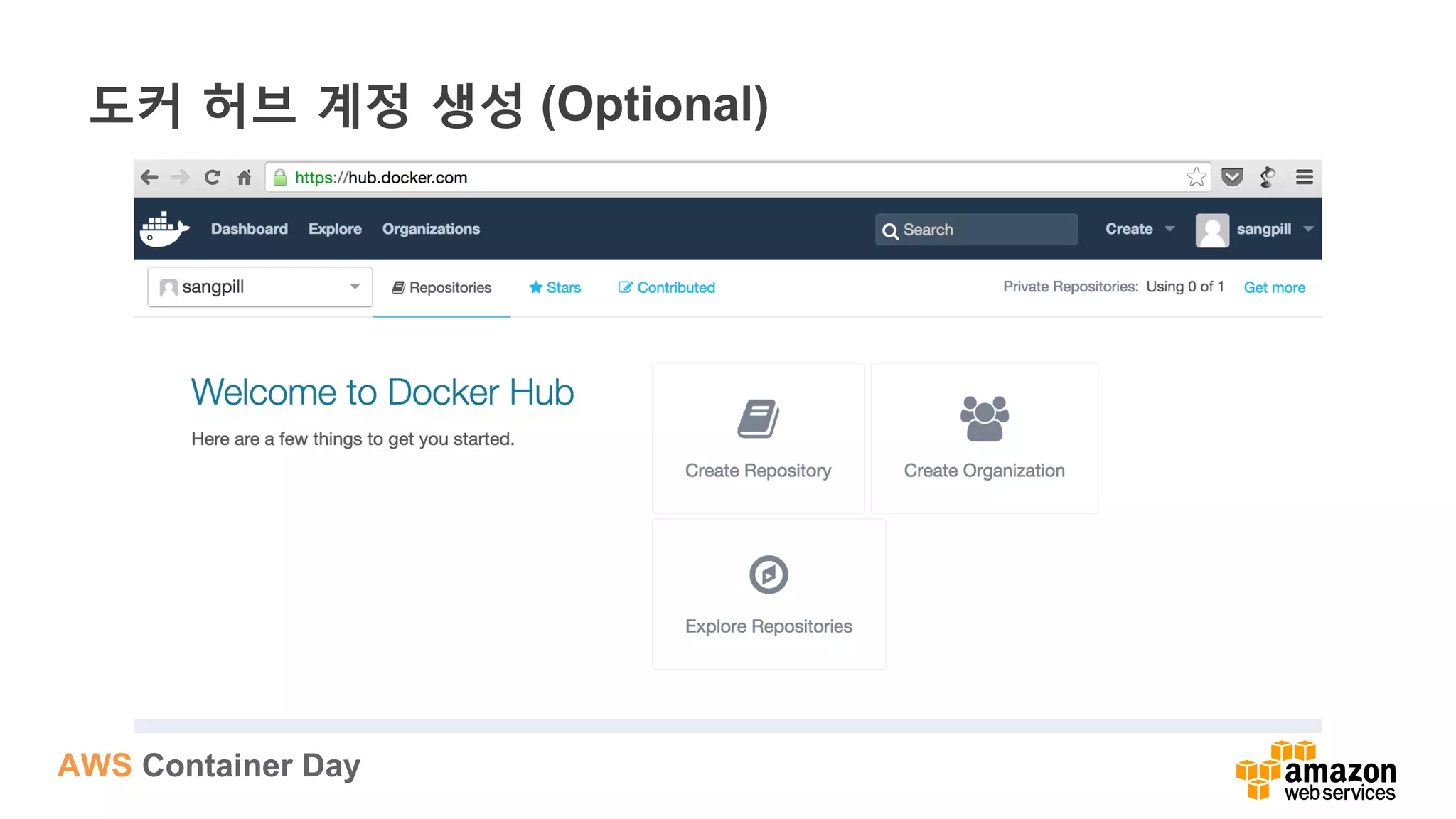
Task: Bookmark the page with the star icon
Action: point(1197,177)
